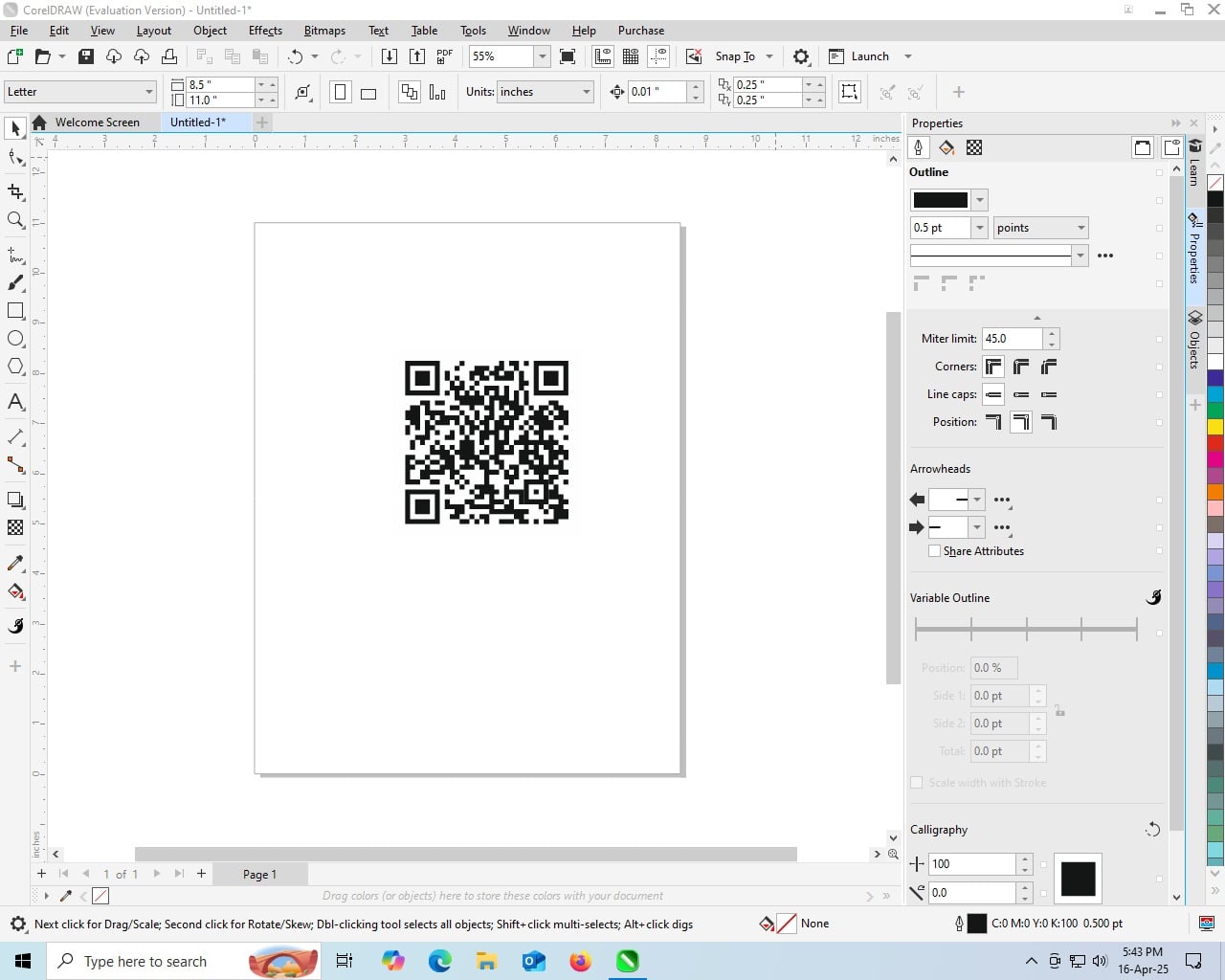Click the Miter limit input field

(1013, 339)
